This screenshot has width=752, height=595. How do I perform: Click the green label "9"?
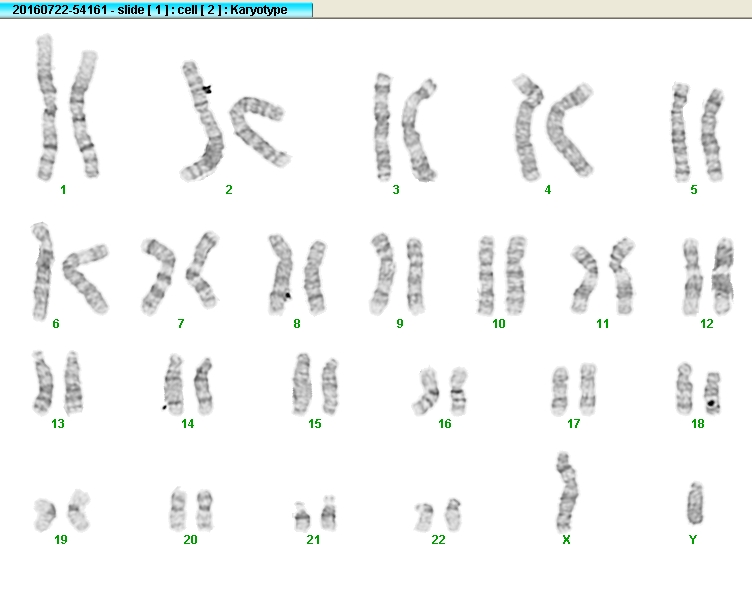[x=400, y=324]
